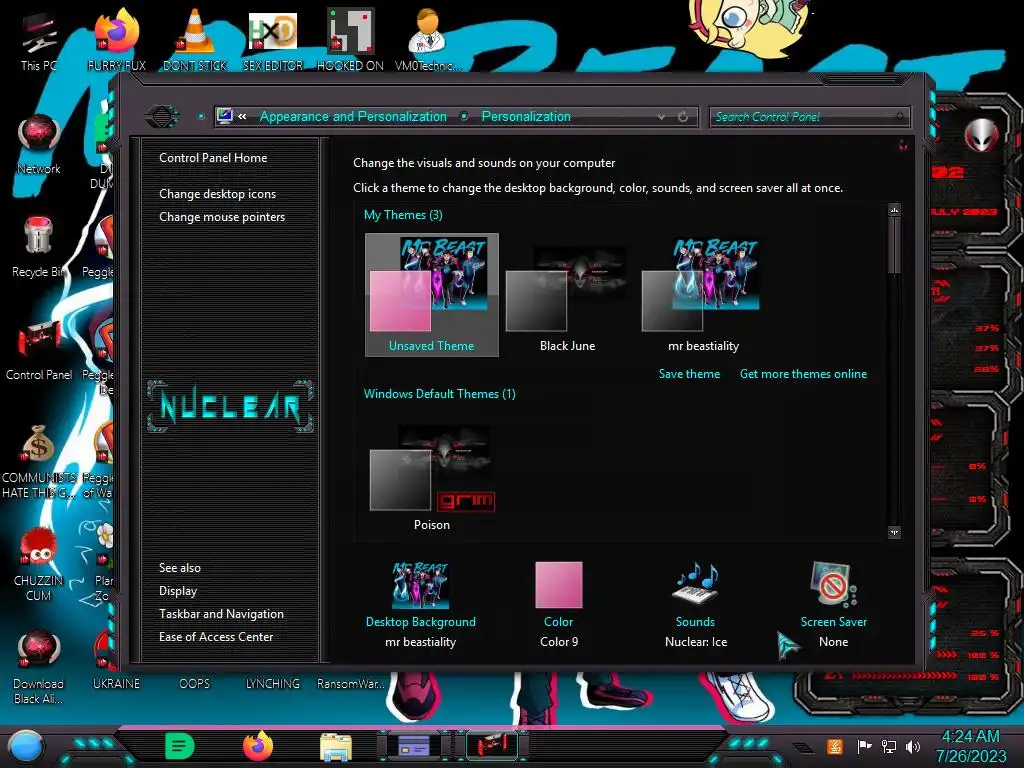Image resolution: width=1024 pixels, height=768 pixels.
Task: Click the themes list scroll down arrow
Action: [x=895, y=532]
